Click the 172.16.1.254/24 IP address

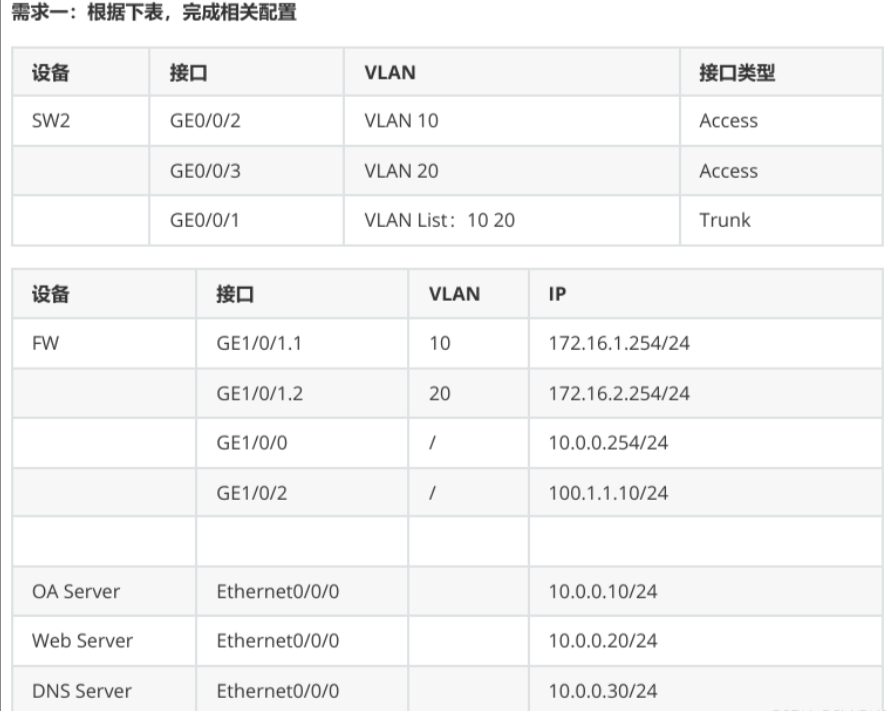pyautogui.click(x=619, y=343)
